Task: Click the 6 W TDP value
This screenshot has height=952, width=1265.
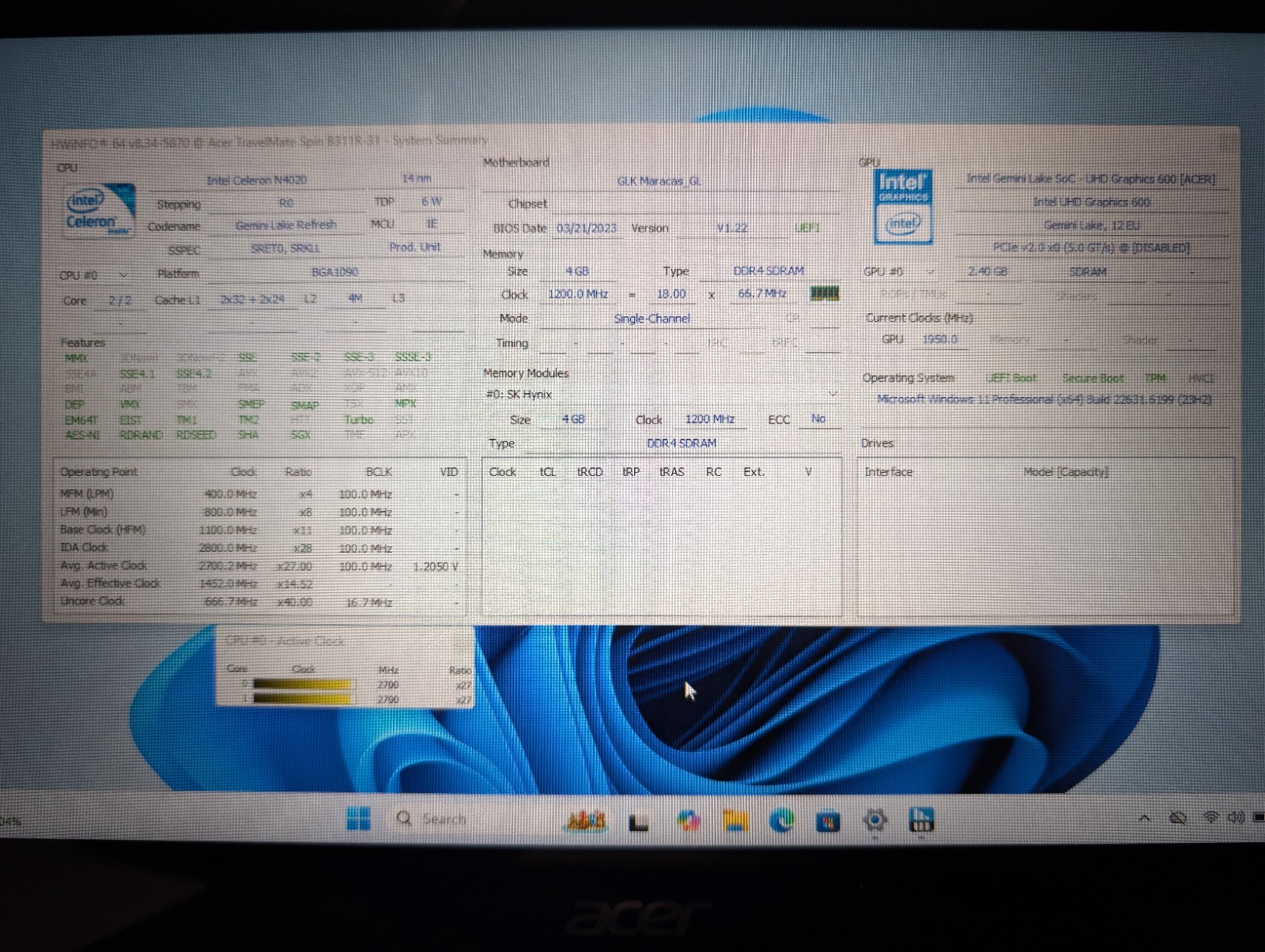Action: [431, 202]
